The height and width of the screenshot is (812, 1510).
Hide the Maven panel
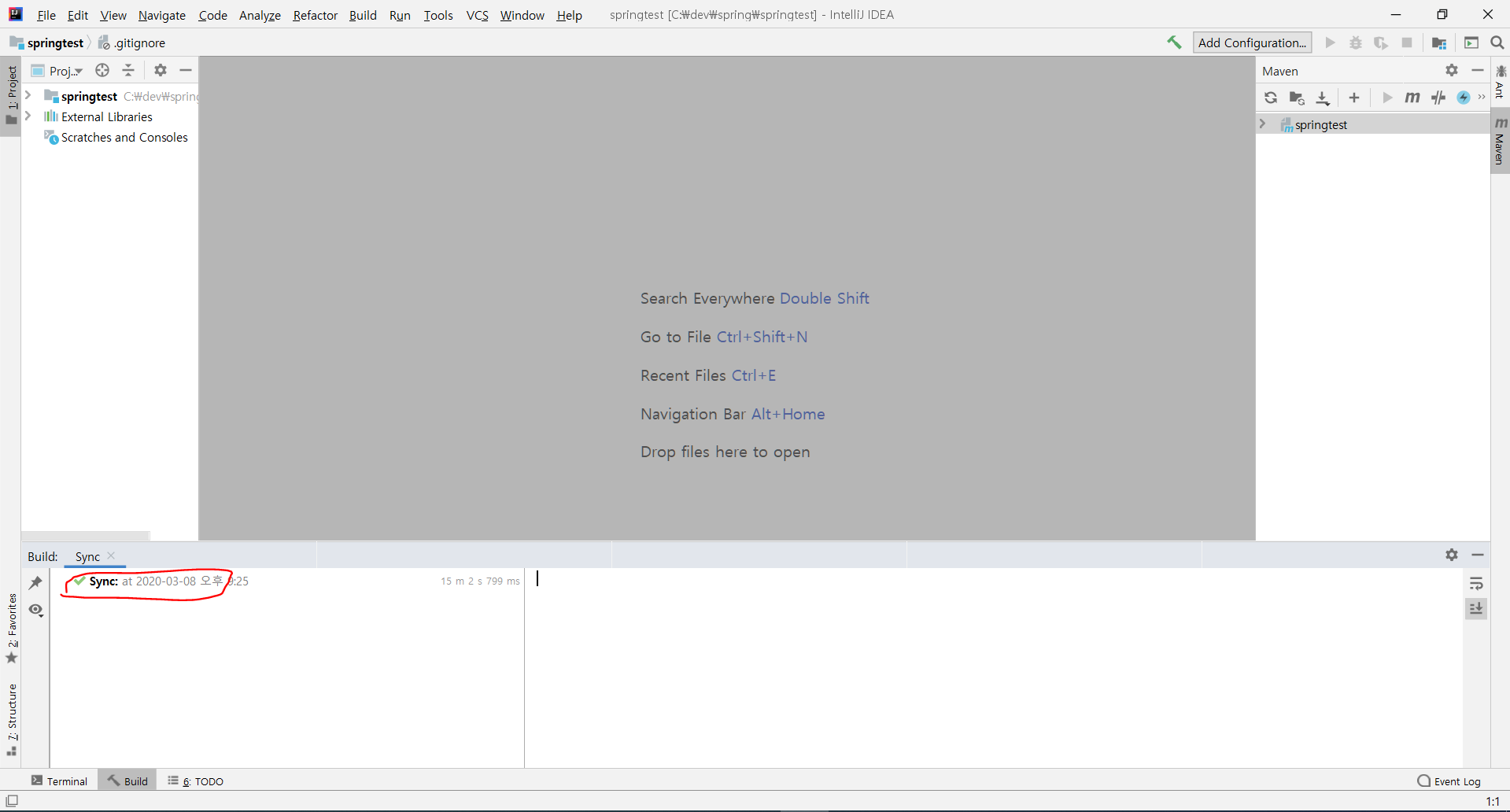click(1478, 70)
